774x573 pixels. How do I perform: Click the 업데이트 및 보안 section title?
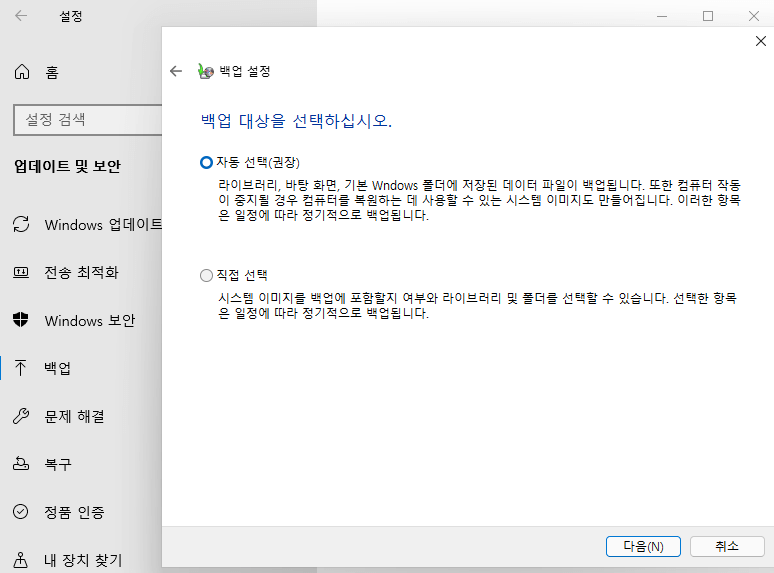pos(67,166)
